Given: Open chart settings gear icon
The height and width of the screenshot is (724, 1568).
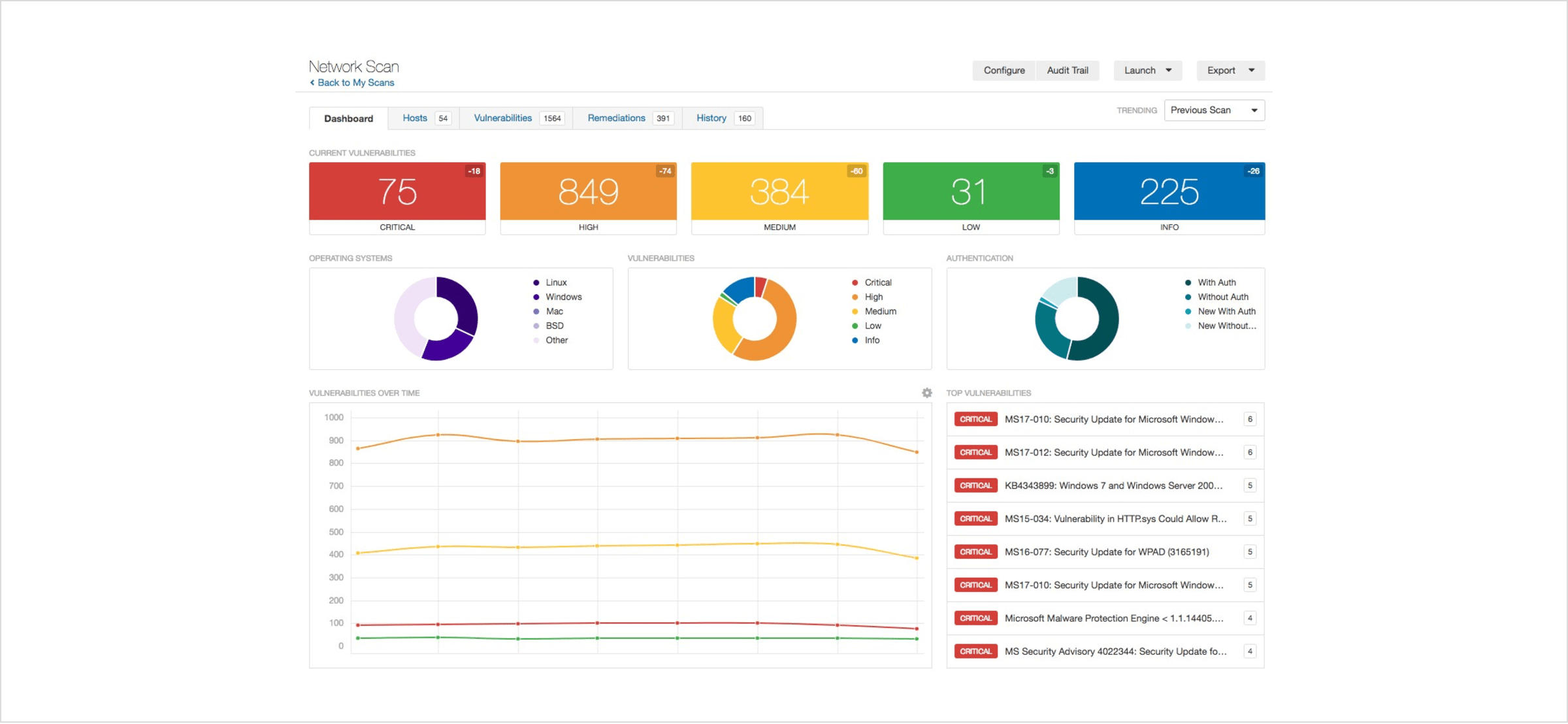Looking at the screenshot, I should [926, 393].
